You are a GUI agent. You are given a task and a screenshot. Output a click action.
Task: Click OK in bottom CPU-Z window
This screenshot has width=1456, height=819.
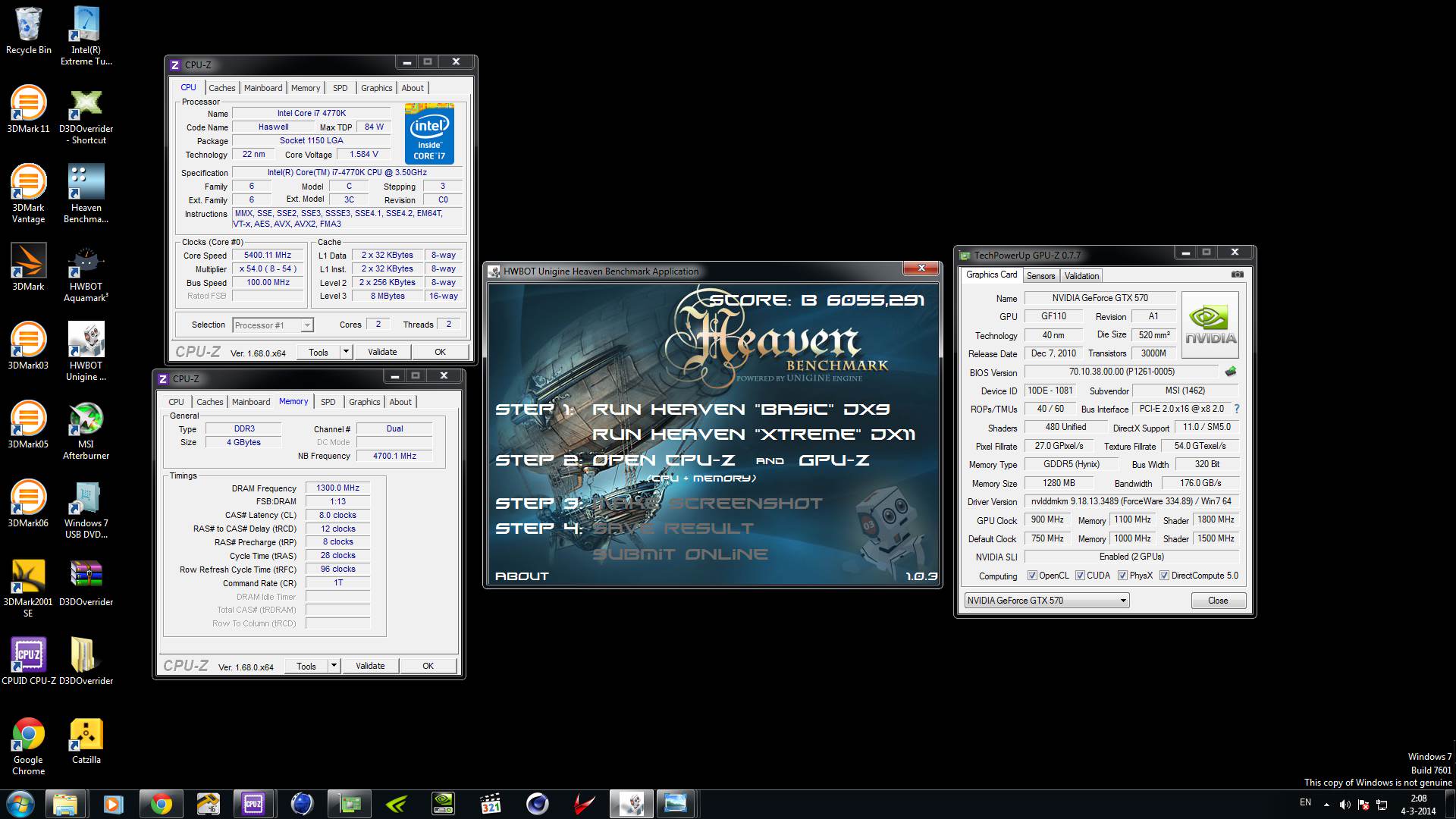tap(428, 666)
